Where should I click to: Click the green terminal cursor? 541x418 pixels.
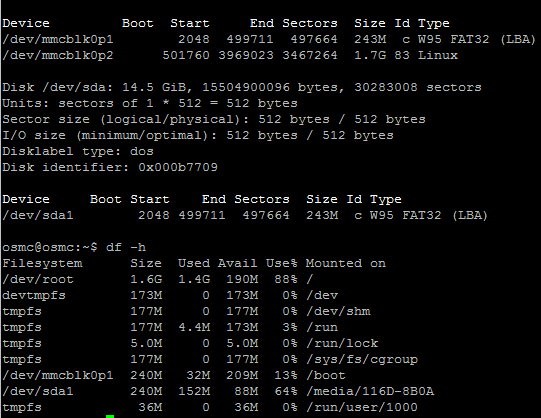110,416
